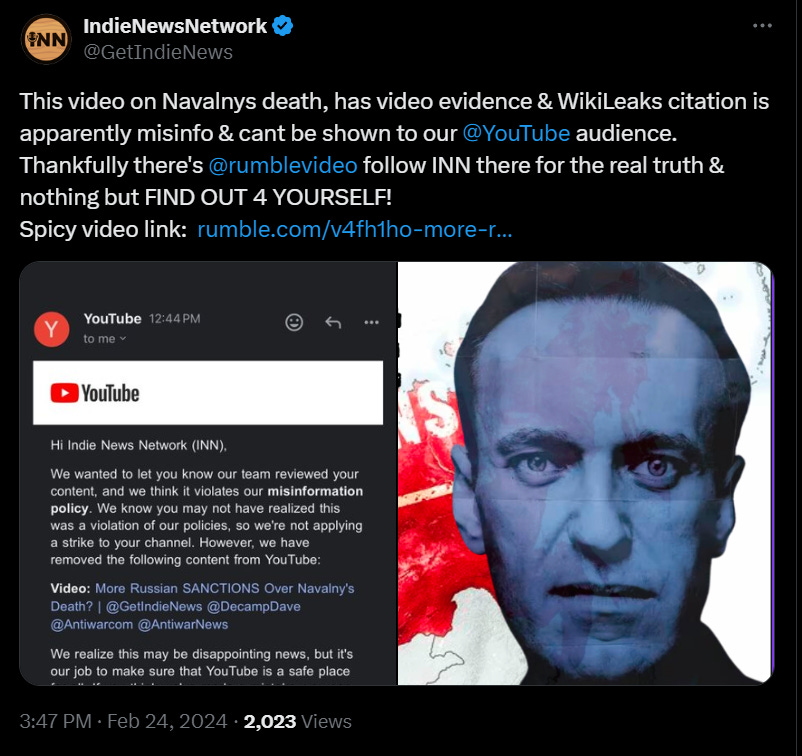Follow the rumble.com video link
The width and height of the screenshot is (802, 756).
(354, 230)
